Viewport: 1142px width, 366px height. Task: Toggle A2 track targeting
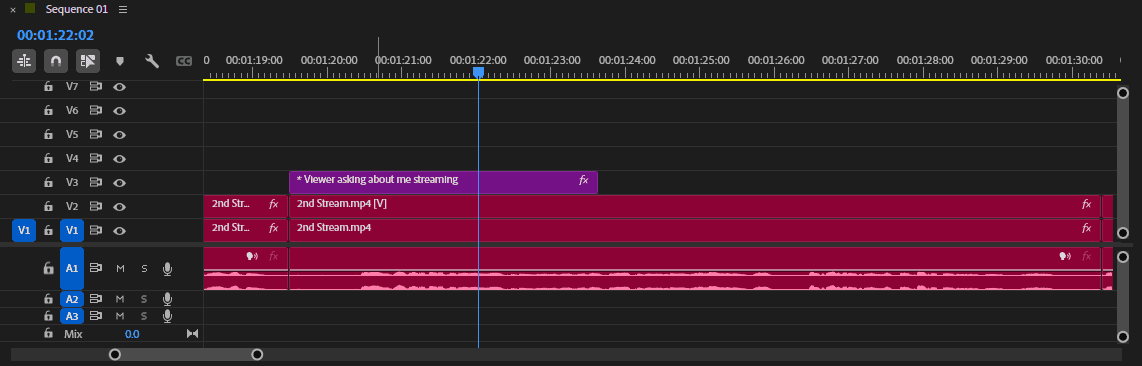[x=72, y=299]
